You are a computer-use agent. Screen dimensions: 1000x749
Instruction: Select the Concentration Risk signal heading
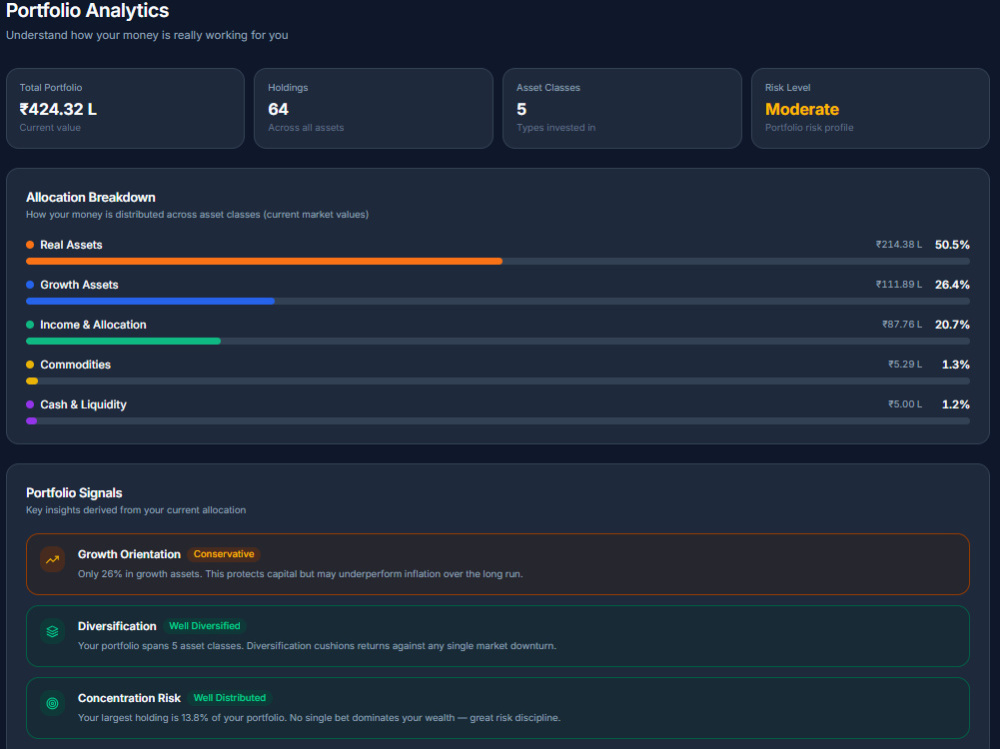[x=129, y=698]
